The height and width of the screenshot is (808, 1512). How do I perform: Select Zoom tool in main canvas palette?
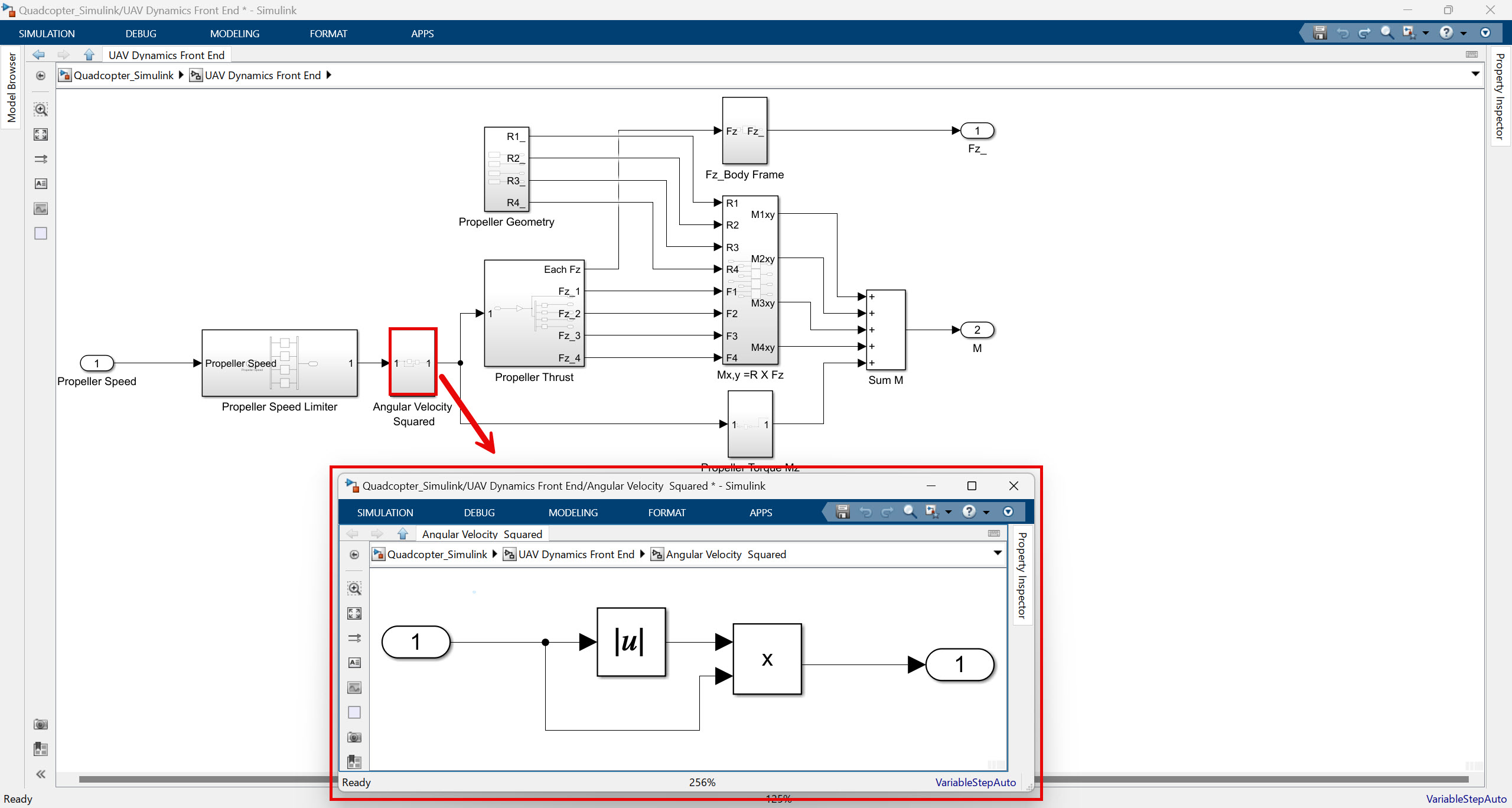[41, 109]
